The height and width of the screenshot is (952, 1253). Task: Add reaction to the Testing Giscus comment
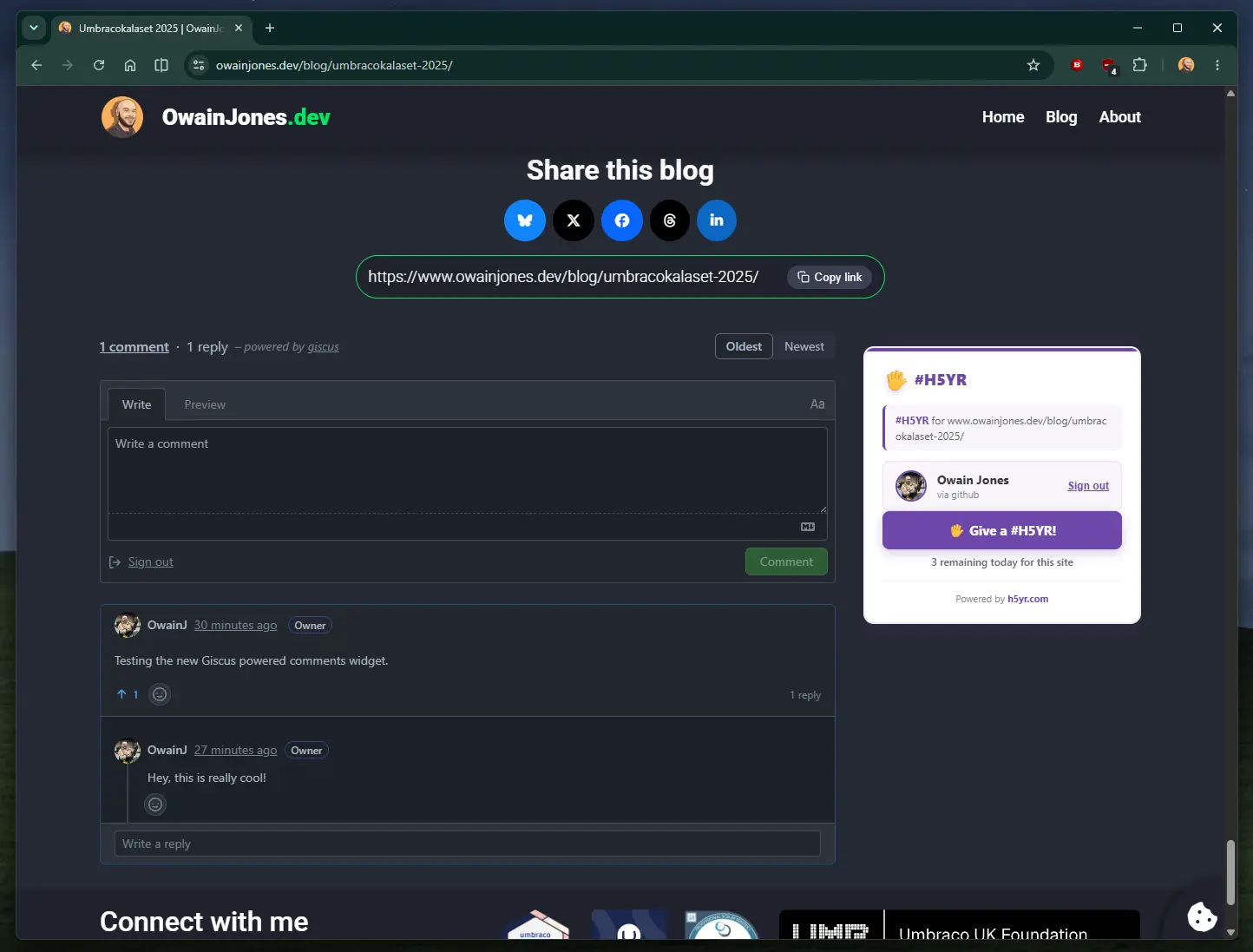click(x=160, y=694)
